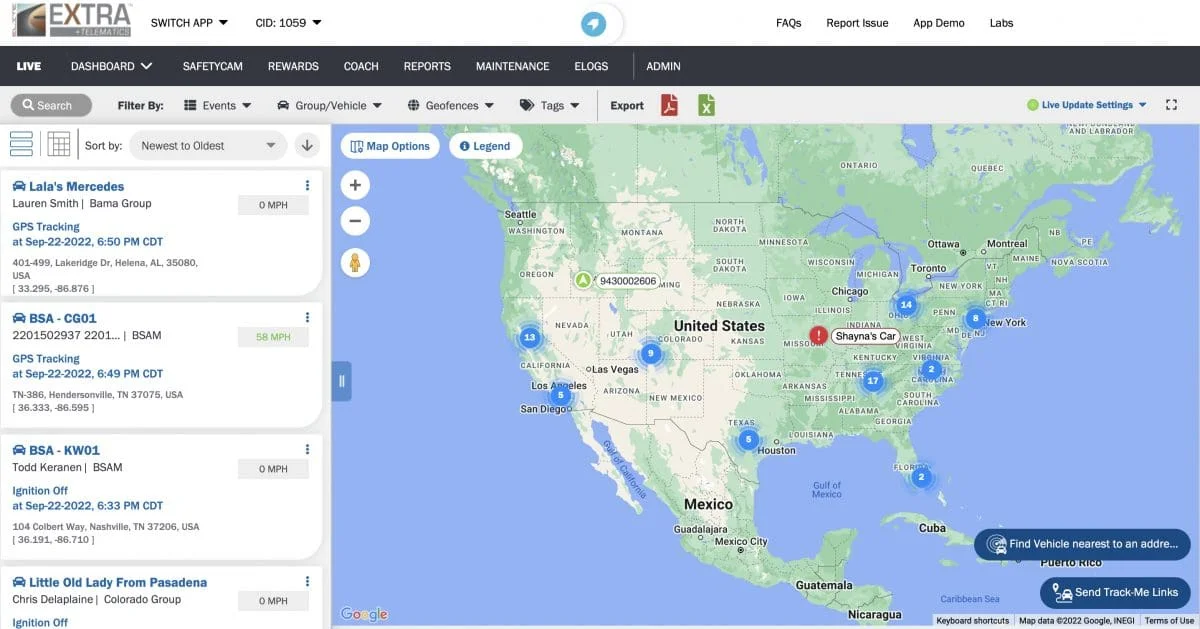Viewport: 1200px width, 629px height.
Task: Go to the REWARDS tab
Action: 293,66
